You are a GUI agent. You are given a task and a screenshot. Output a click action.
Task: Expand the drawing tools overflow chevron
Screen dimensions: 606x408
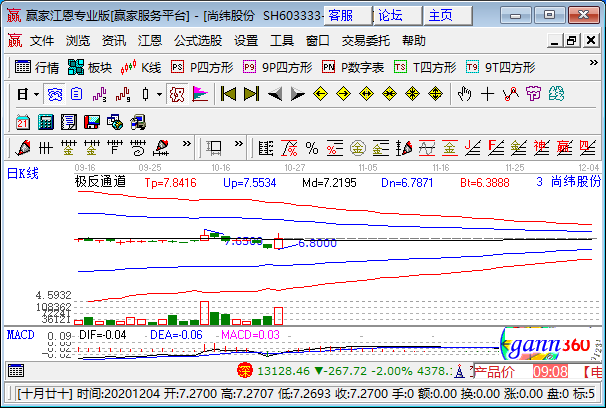point(187,144)
